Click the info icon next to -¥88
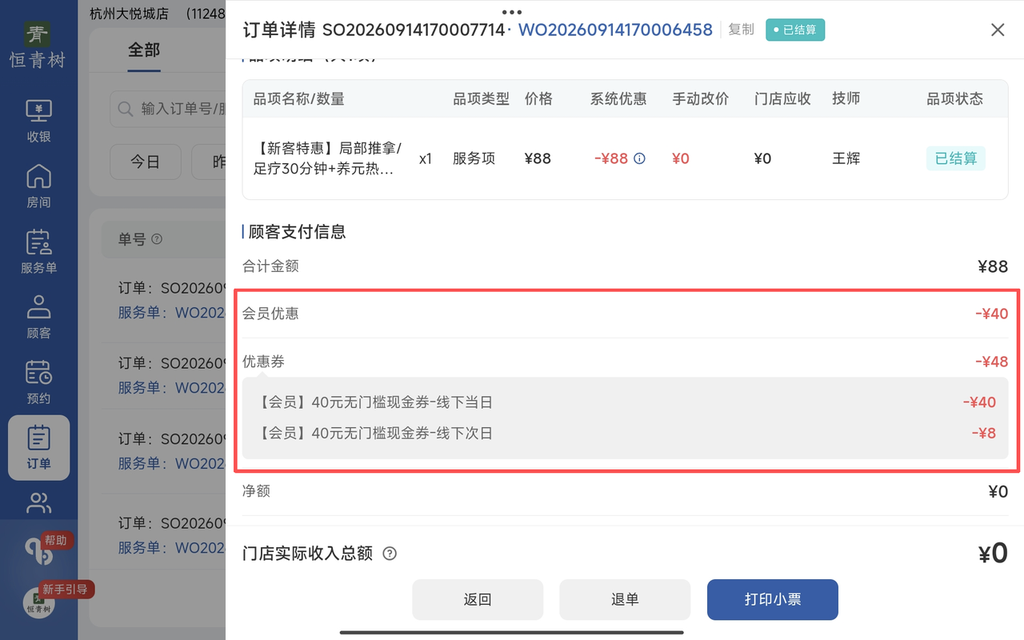1024x640 pixels. [x=640, y=159]
